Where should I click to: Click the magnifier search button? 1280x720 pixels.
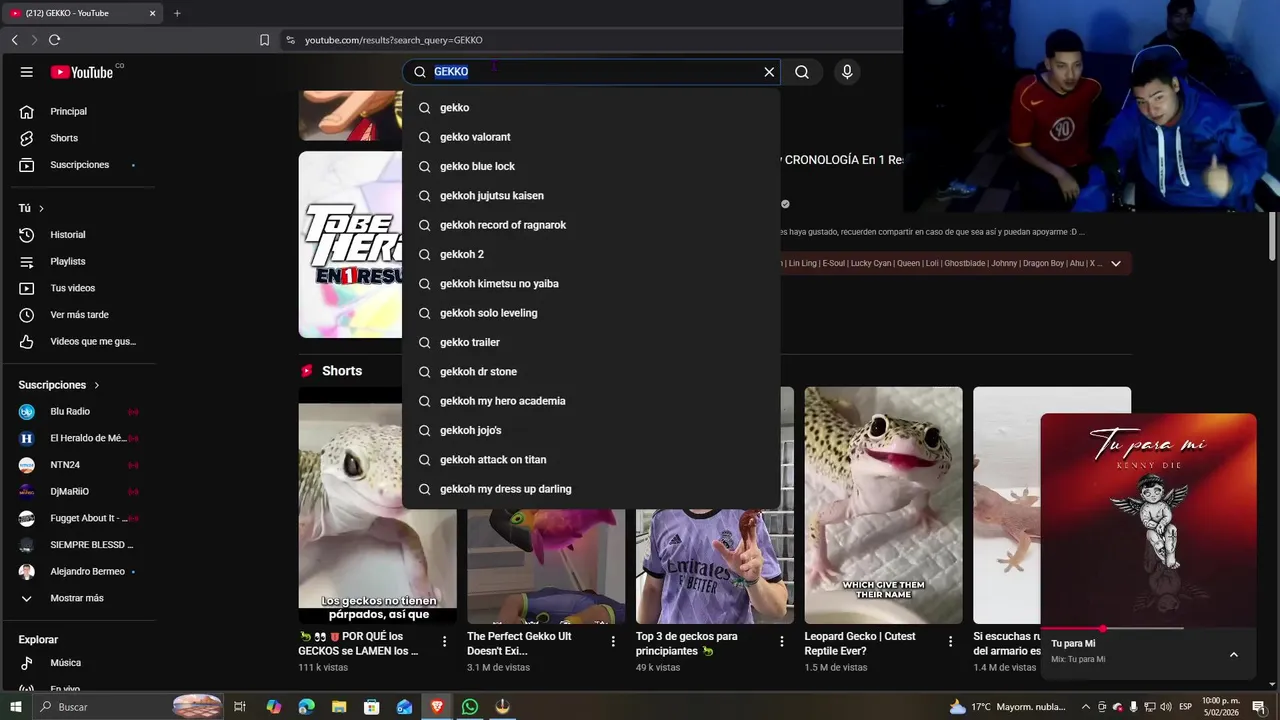(x=802, y=72)
